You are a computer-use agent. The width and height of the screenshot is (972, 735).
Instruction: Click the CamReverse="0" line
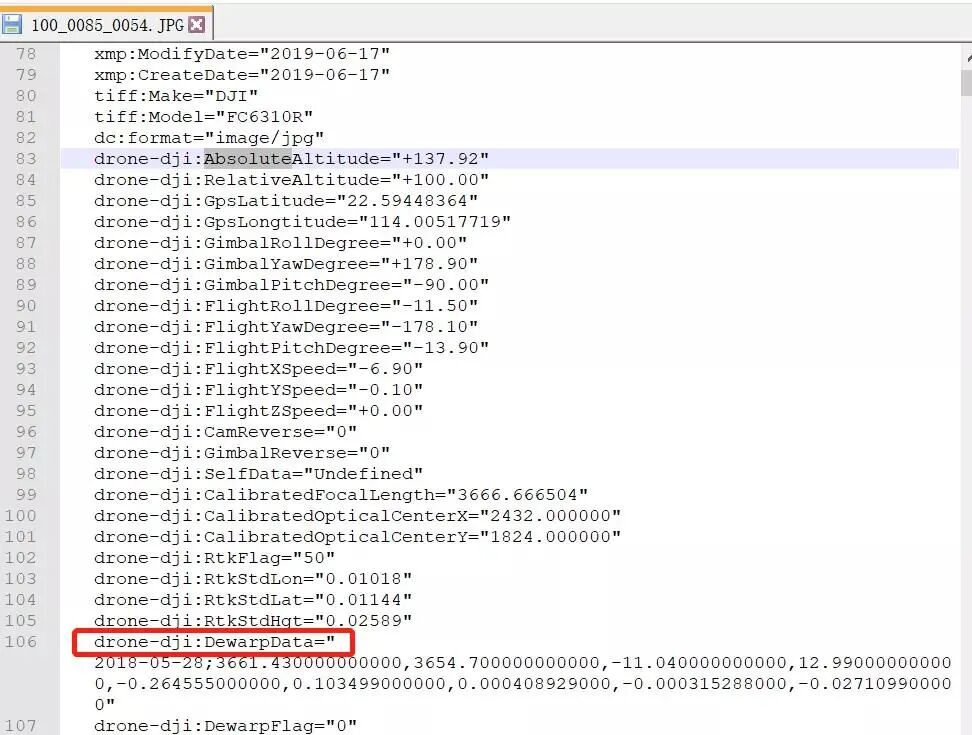226,432
